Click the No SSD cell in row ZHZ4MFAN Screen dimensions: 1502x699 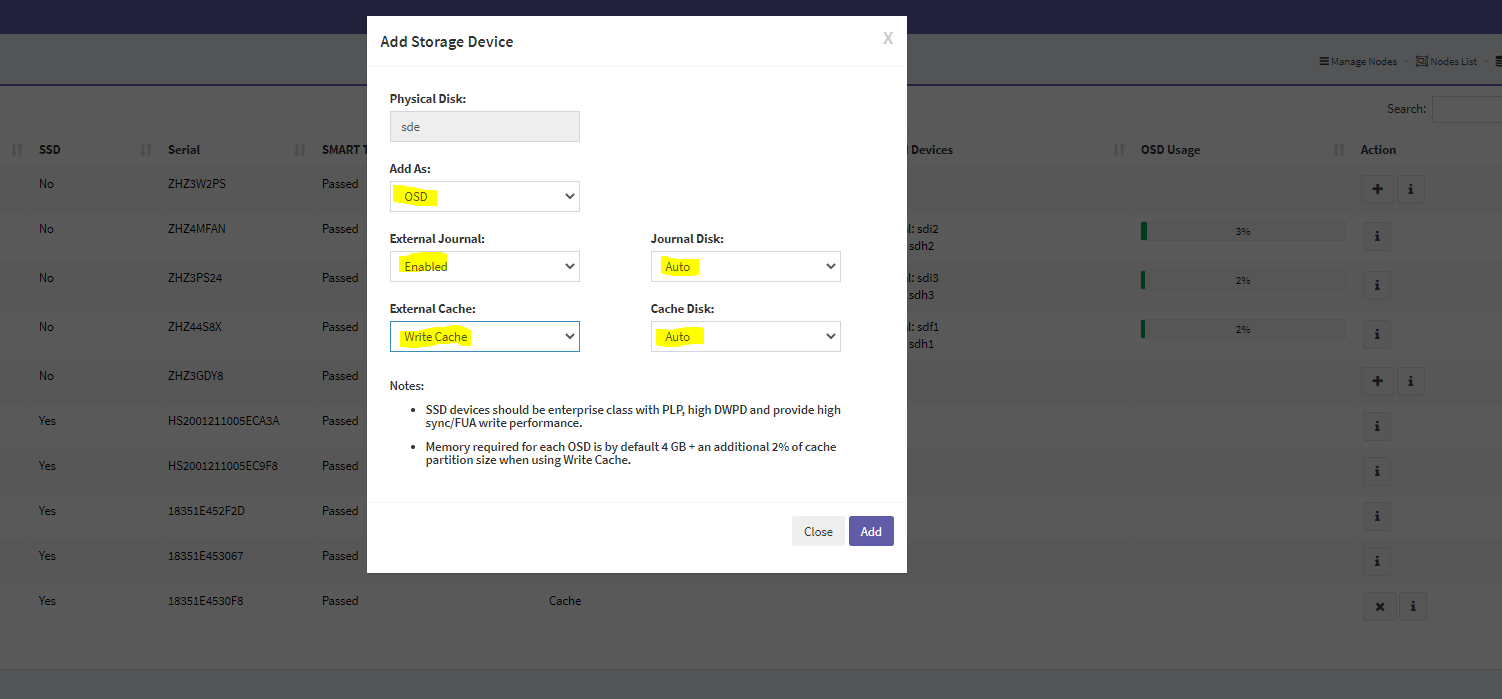tap(46, 229)
